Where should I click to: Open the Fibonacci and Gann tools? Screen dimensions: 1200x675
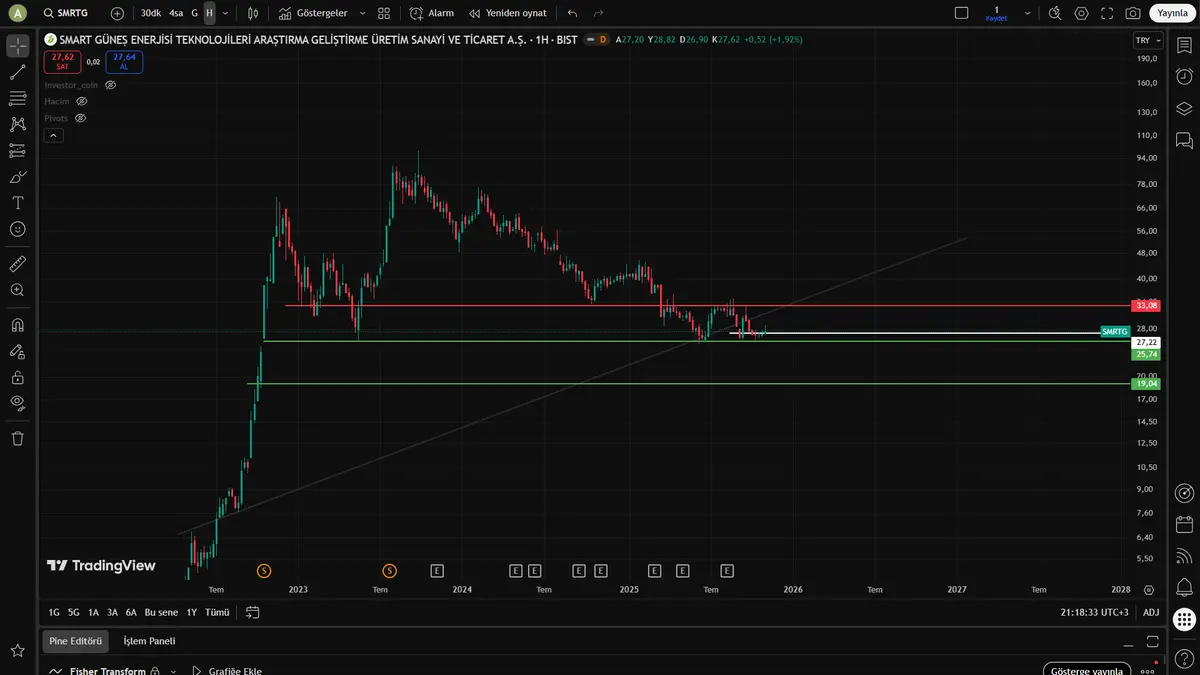pos(18,98)
